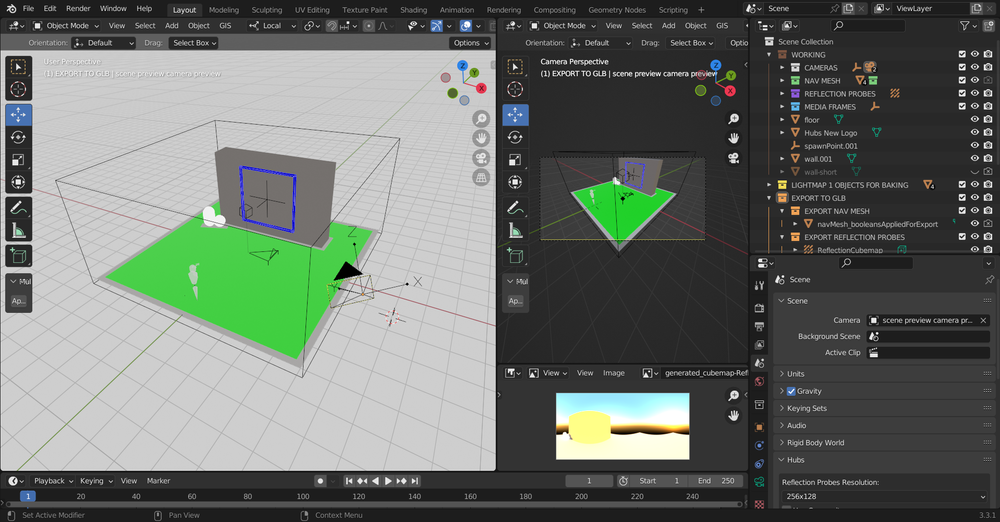Image resolution: width=1000 pixels, height=522 pixels.
Task: Switch to the Geometry Nodes workspace tab
Action: pyautogui.click(x=617, y=10)
